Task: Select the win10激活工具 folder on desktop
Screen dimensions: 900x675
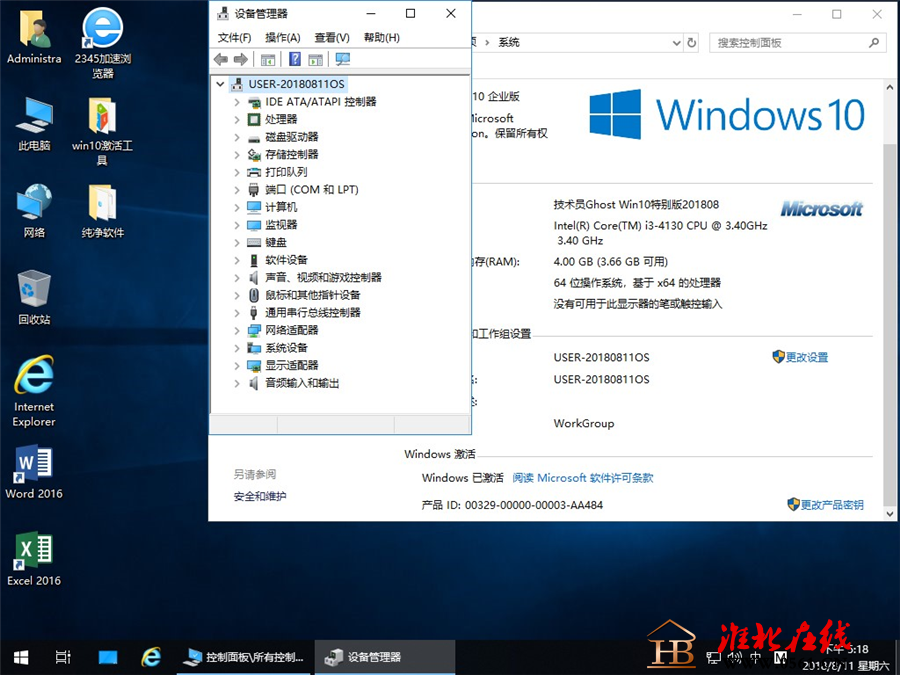Action: [102, 131]
